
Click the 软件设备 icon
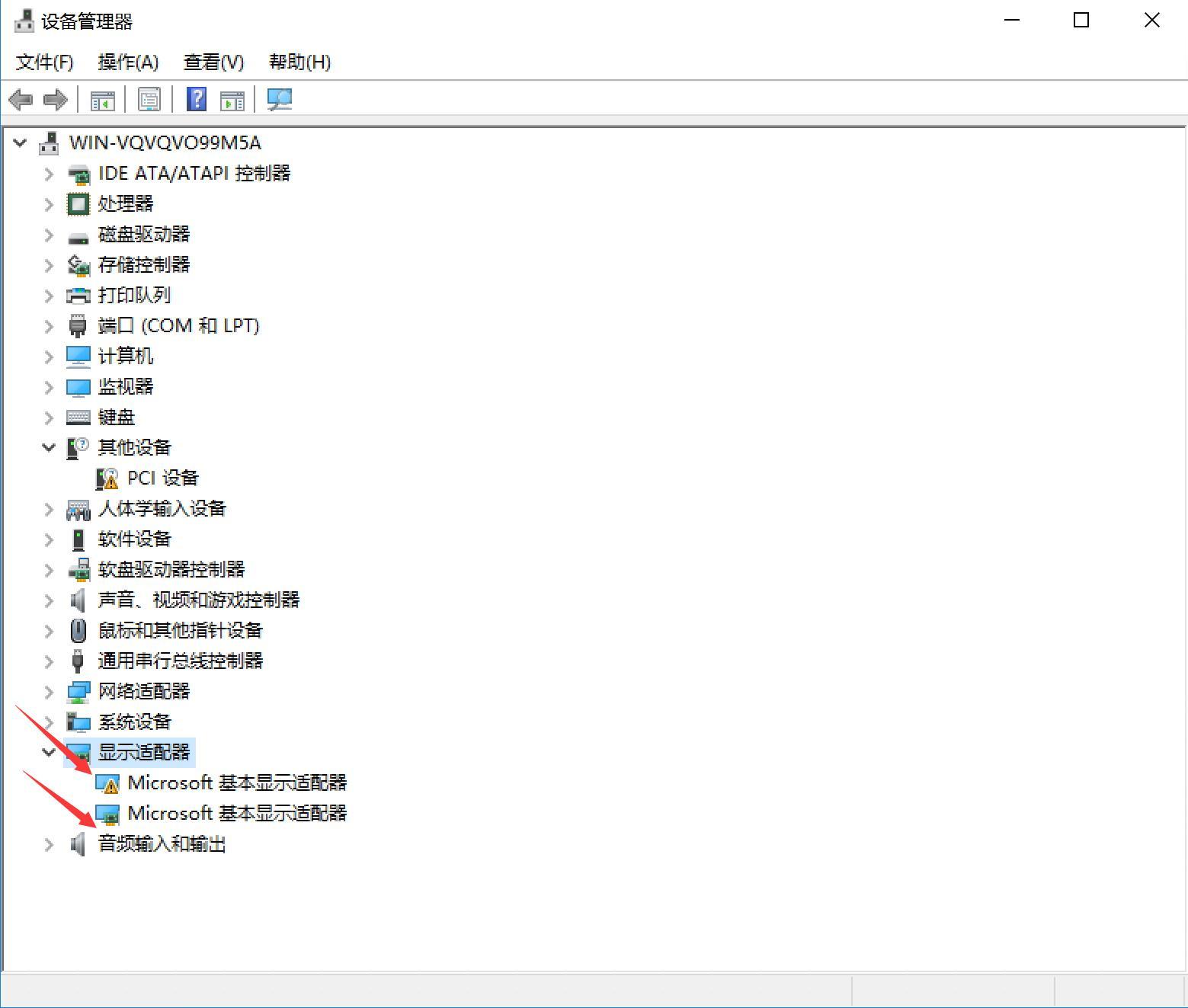pyautogui.click(x=78, y=539)
